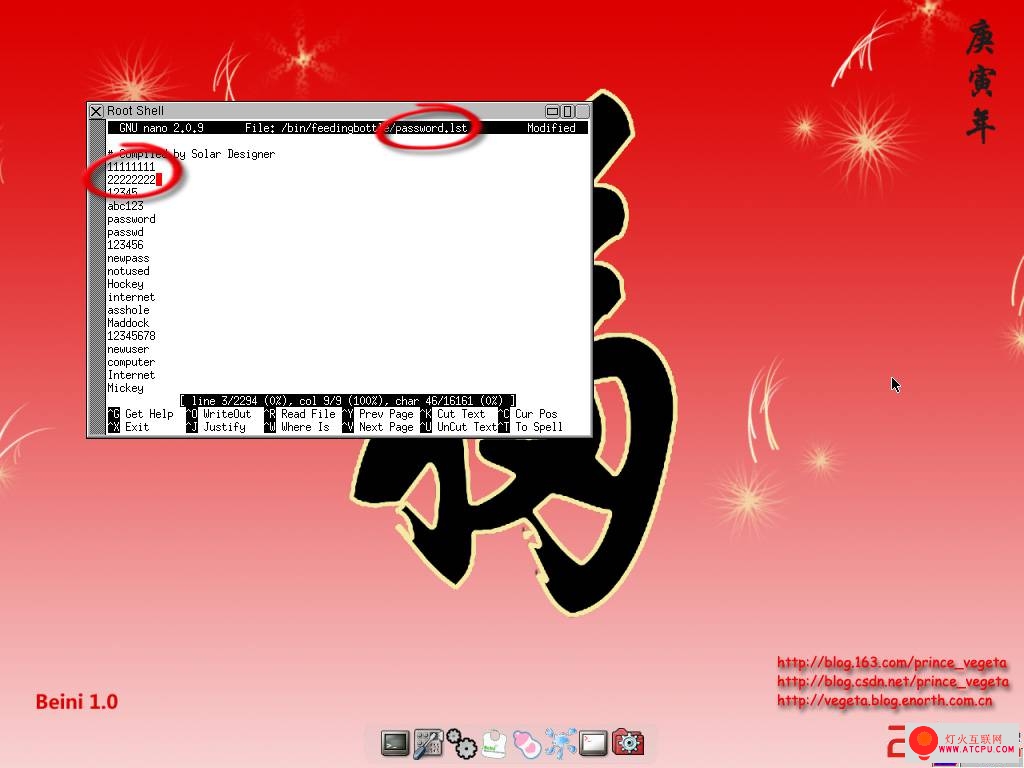Open the black terminal icon in the dock
The height and width of the screenshot is (768, 1024).
pyautogui.click(x=395, y=744)
